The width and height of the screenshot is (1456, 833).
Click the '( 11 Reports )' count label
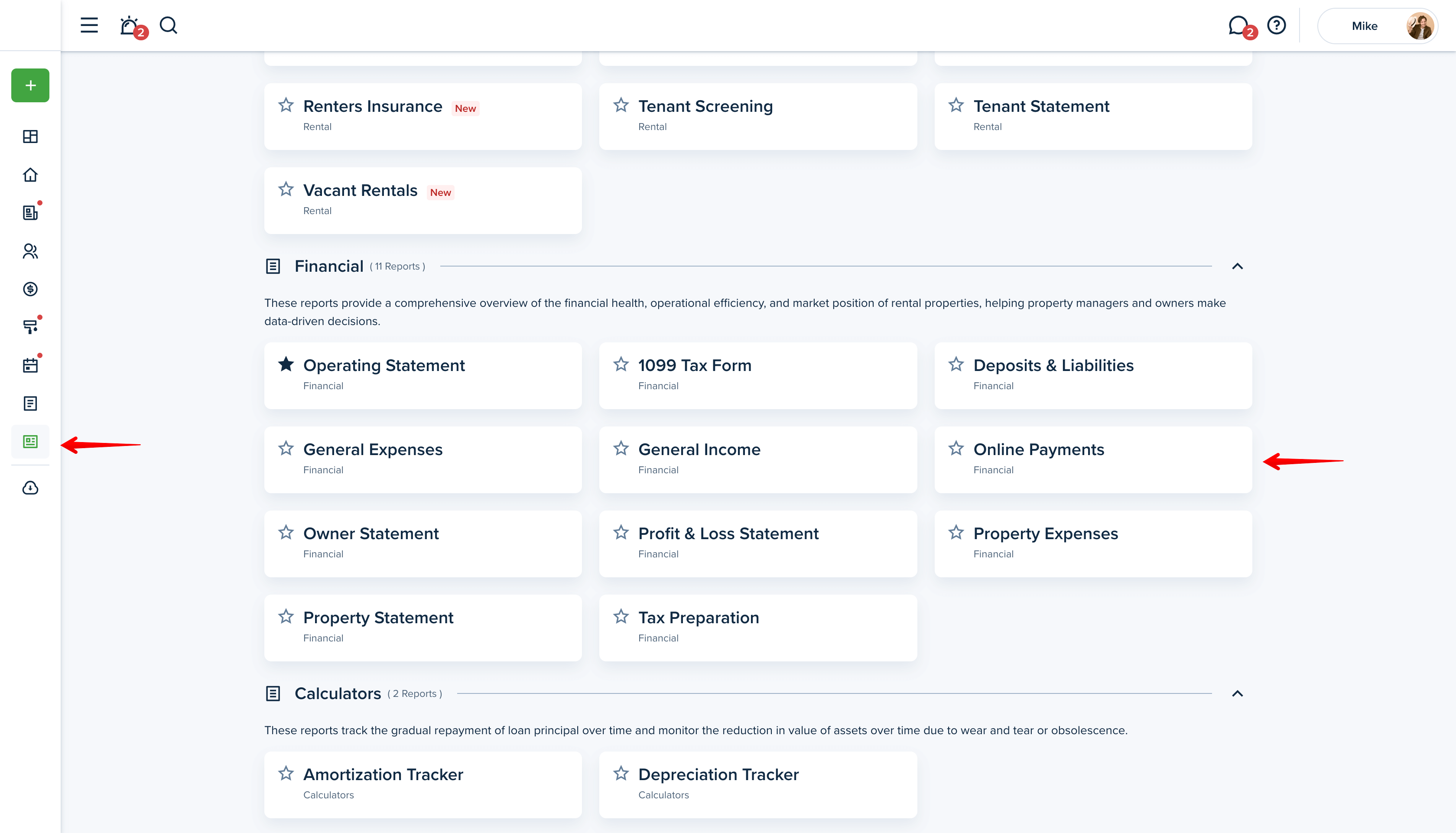397,267
